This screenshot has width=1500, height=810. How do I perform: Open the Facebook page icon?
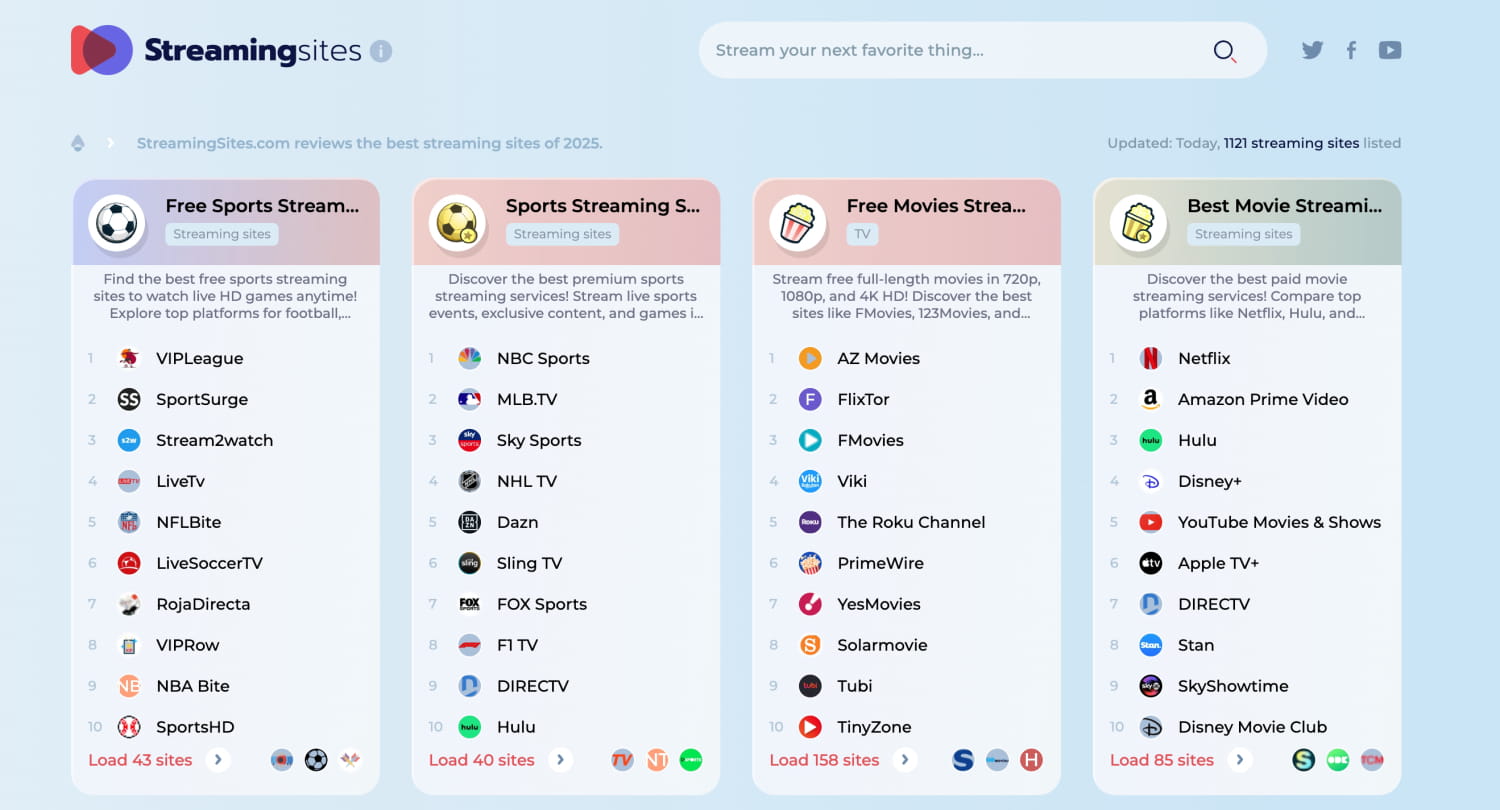(x=1351, y=50)
